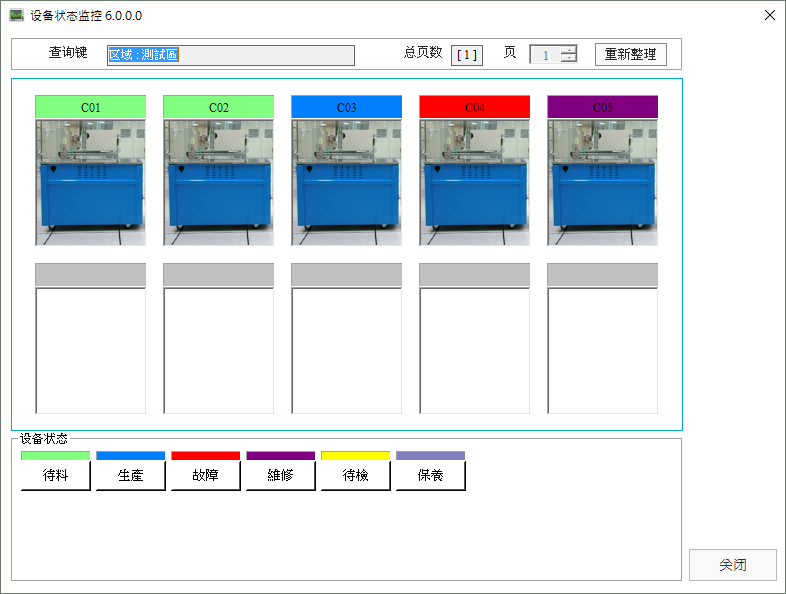Click empty device slot below C03
The height and width of the screenshot is (594, 786).
pos(346,350)
